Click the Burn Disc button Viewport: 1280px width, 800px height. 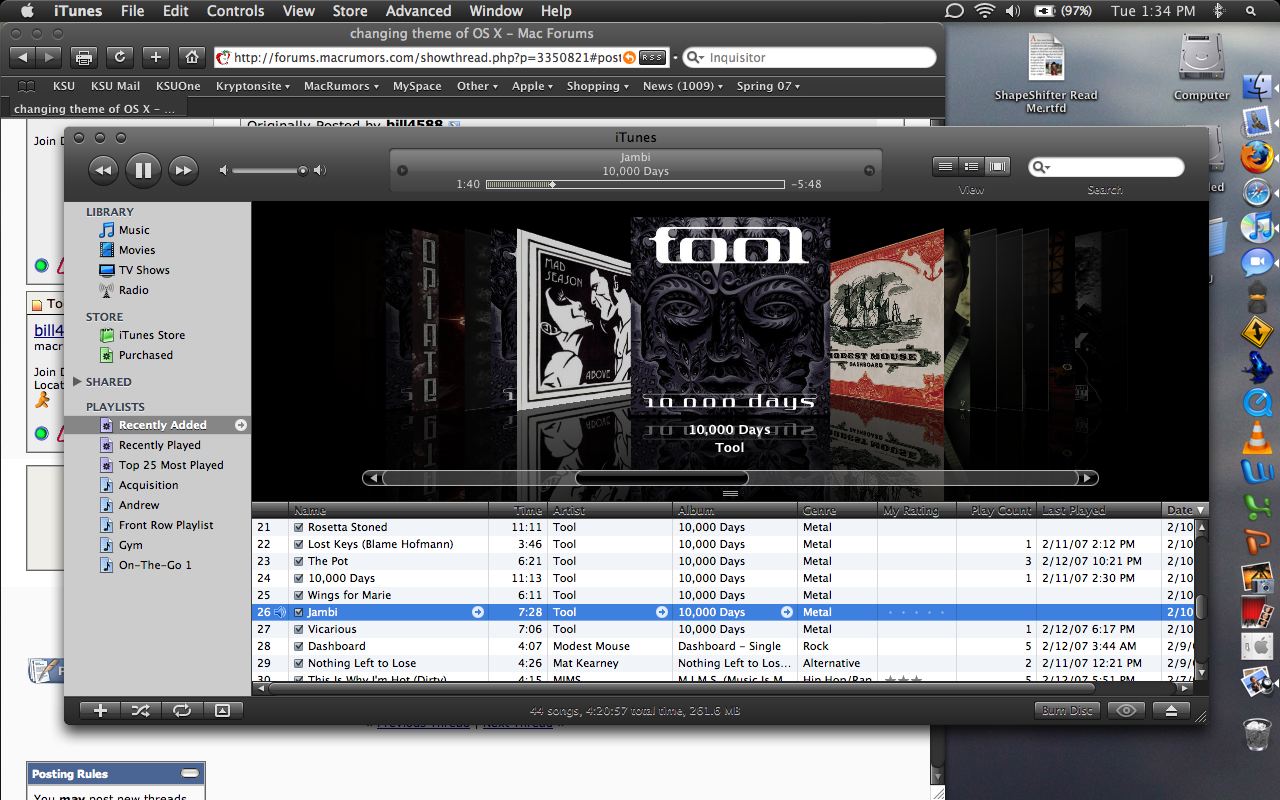coord(1067,710)
